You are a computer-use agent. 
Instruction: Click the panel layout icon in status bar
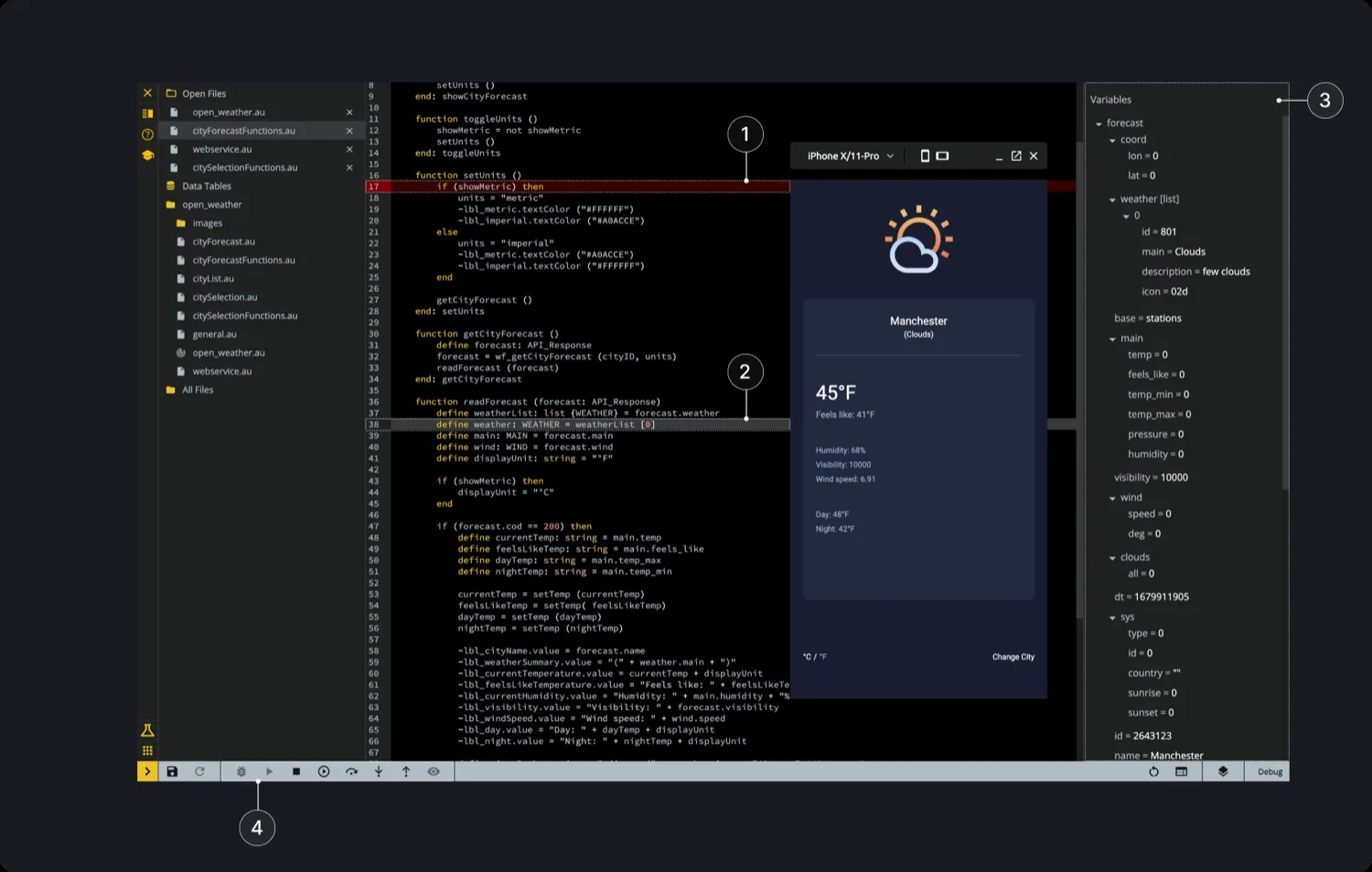click(x=1181, y=771)
